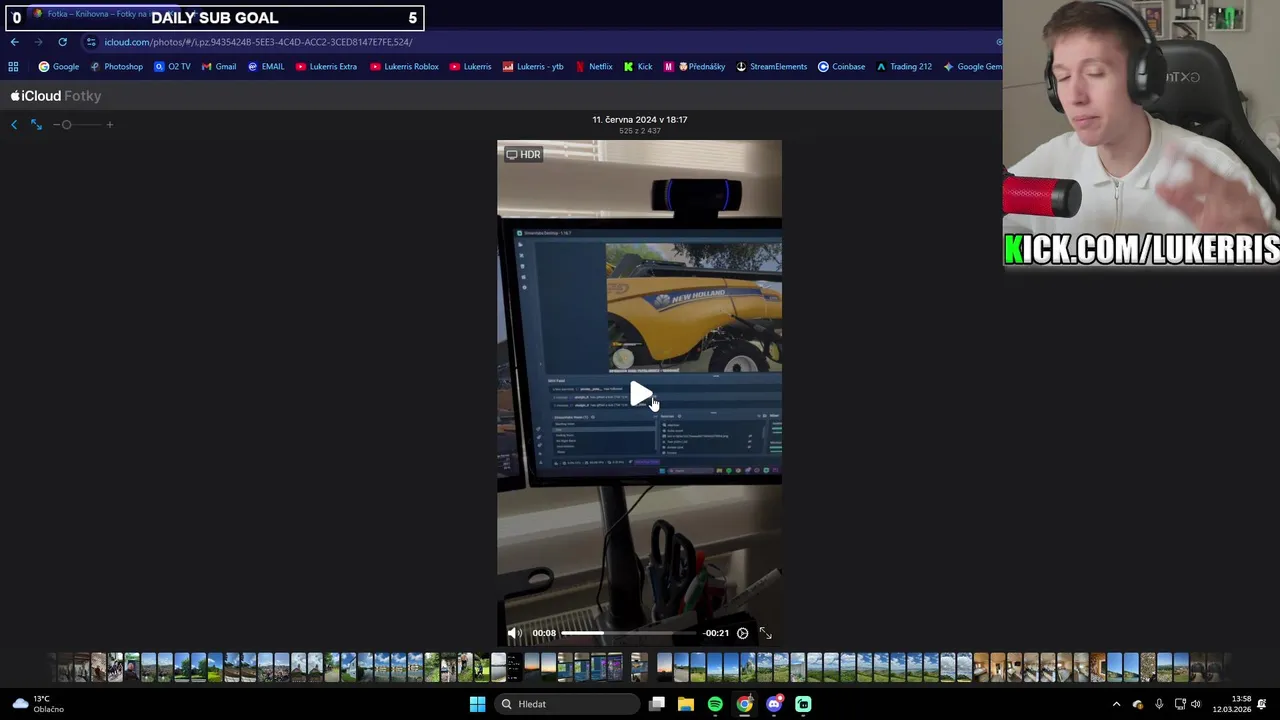The width and height of the screenshot is (1280, 720).
Task: Open the Photoshop bookmark
Action: [x=116, y=67]
